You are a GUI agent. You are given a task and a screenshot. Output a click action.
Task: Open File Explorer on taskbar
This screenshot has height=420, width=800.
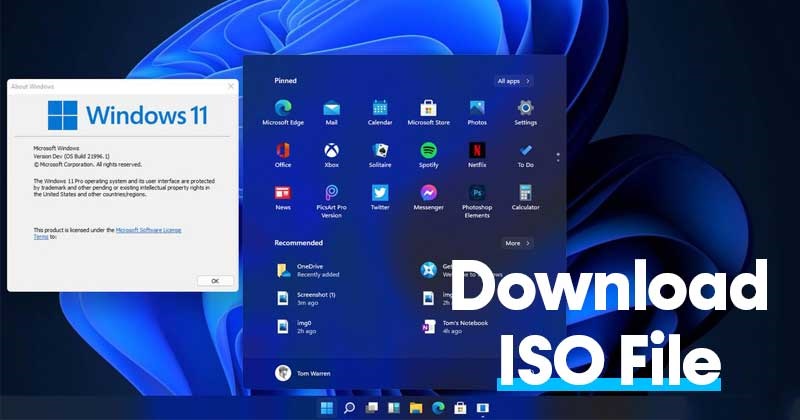416,408
